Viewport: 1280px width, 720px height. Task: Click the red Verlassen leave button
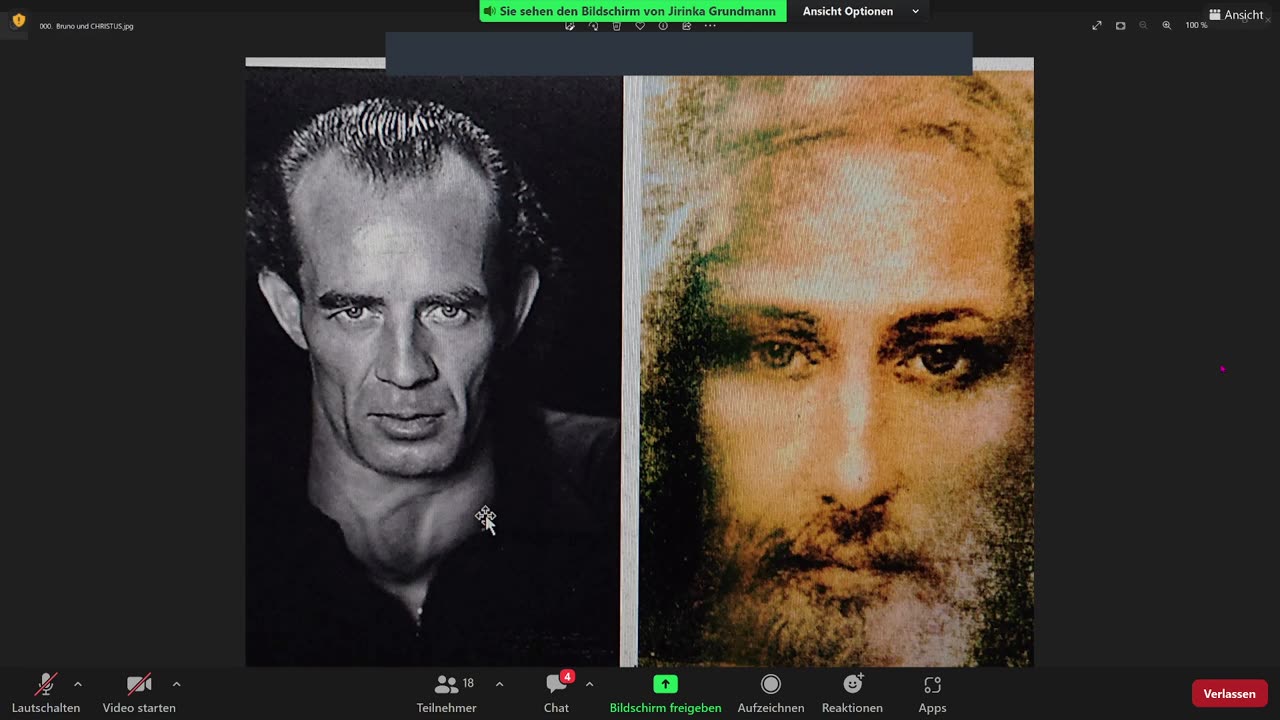point(1229,693)
